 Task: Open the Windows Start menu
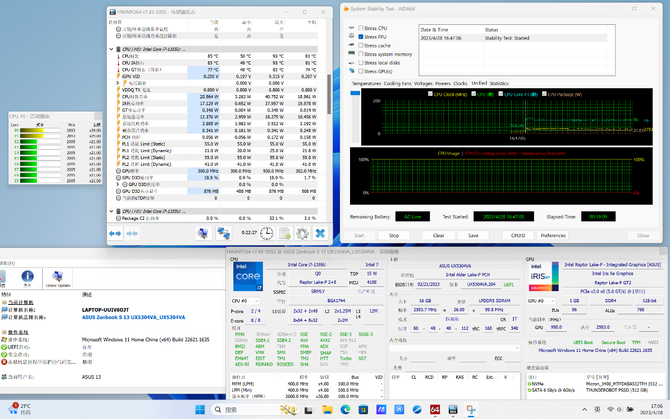[200, 410]
